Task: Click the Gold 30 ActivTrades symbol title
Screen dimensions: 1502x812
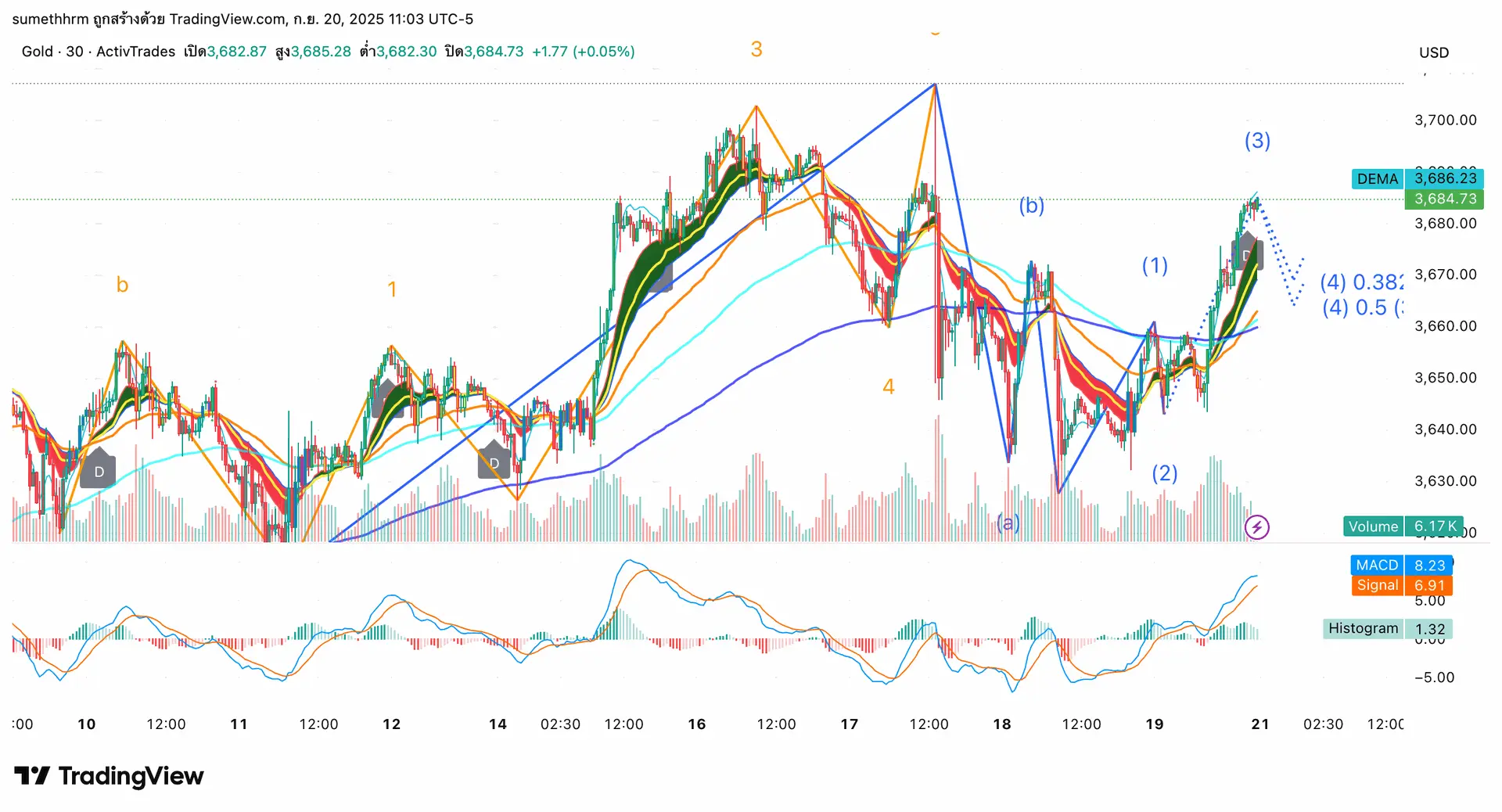Action: pyautogui.click(x=99, y=52)
